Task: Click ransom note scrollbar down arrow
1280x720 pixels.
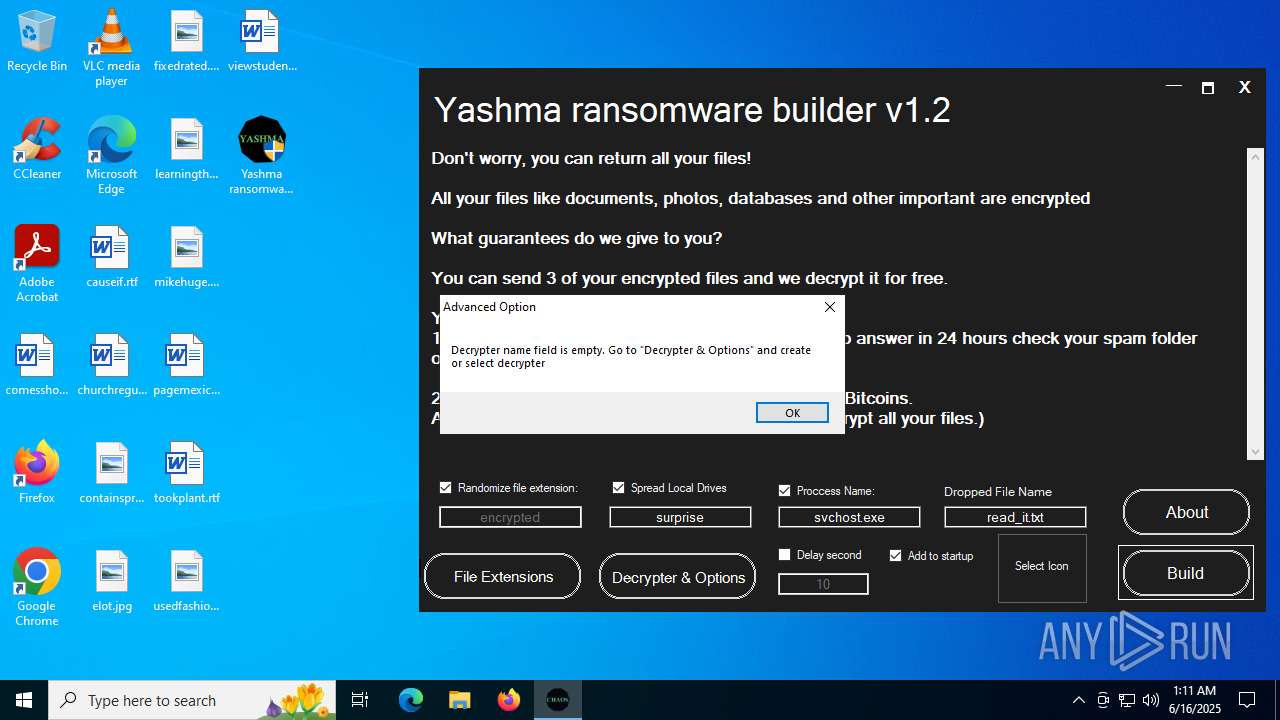Action: [x=1256, y=452]
